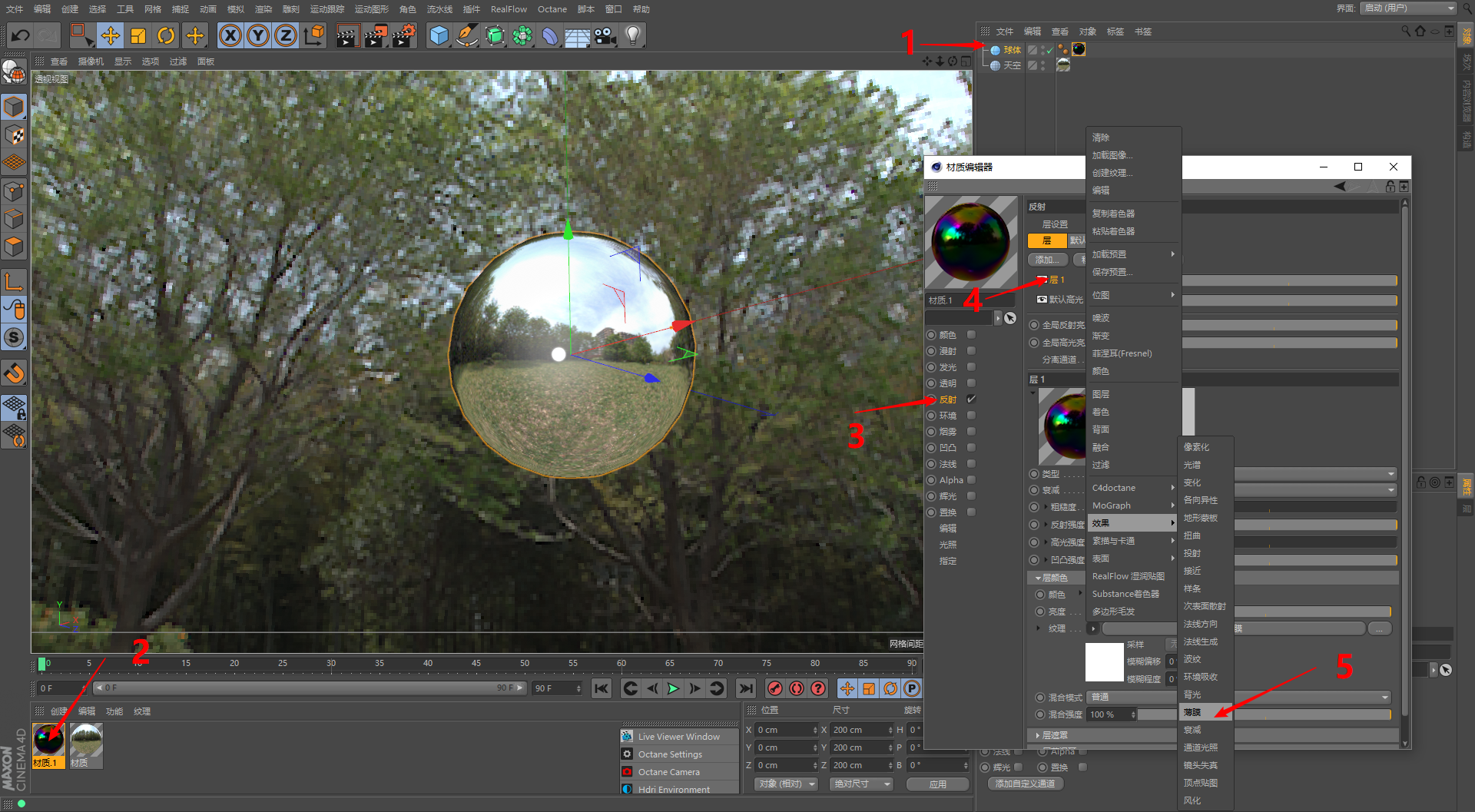Enable the 发光 channel checkbox
Image resolution: width=1475 pixels, height=812 pixels.
point(971,367)
